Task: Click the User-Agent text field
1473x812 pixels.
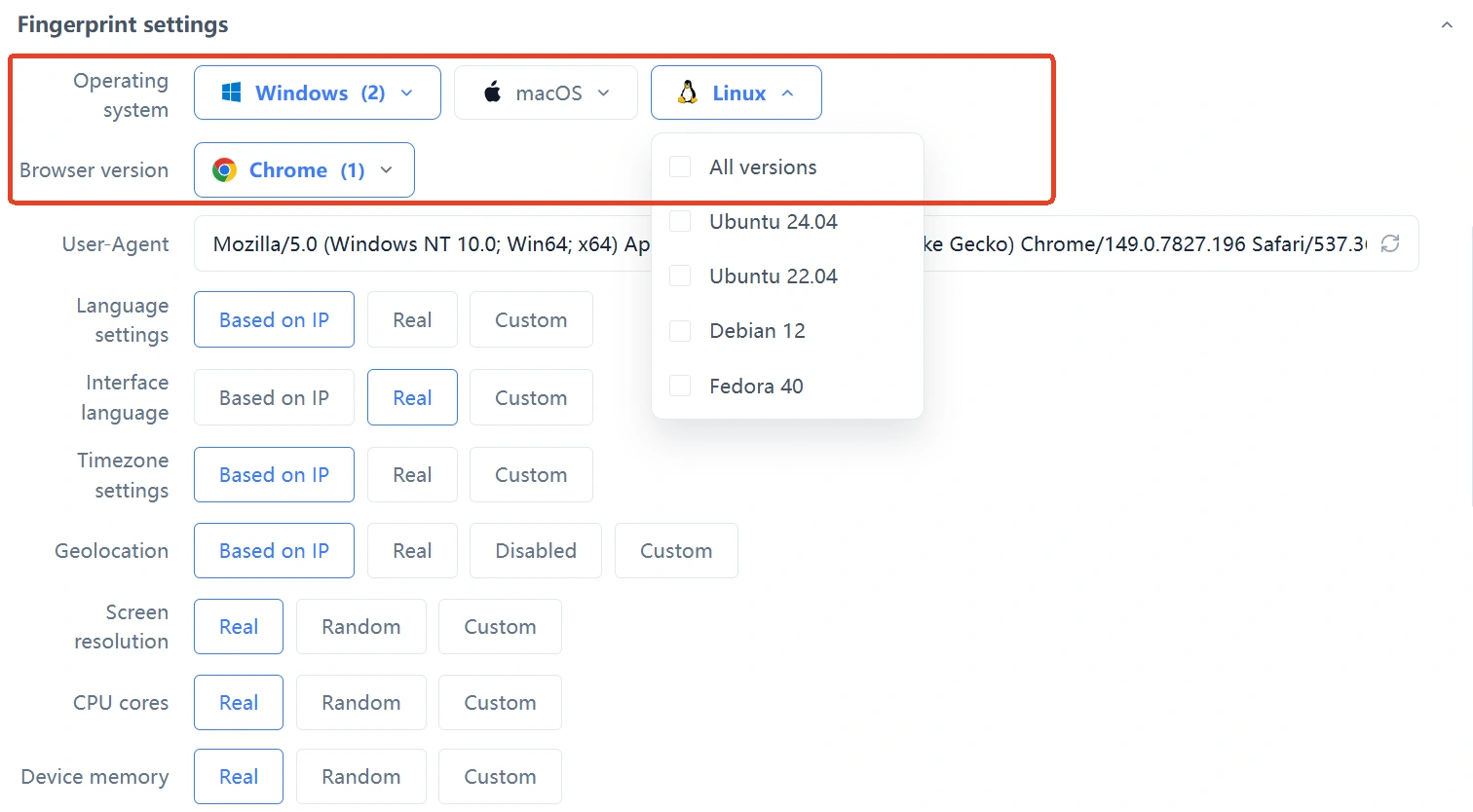Action: coord(806,243)
